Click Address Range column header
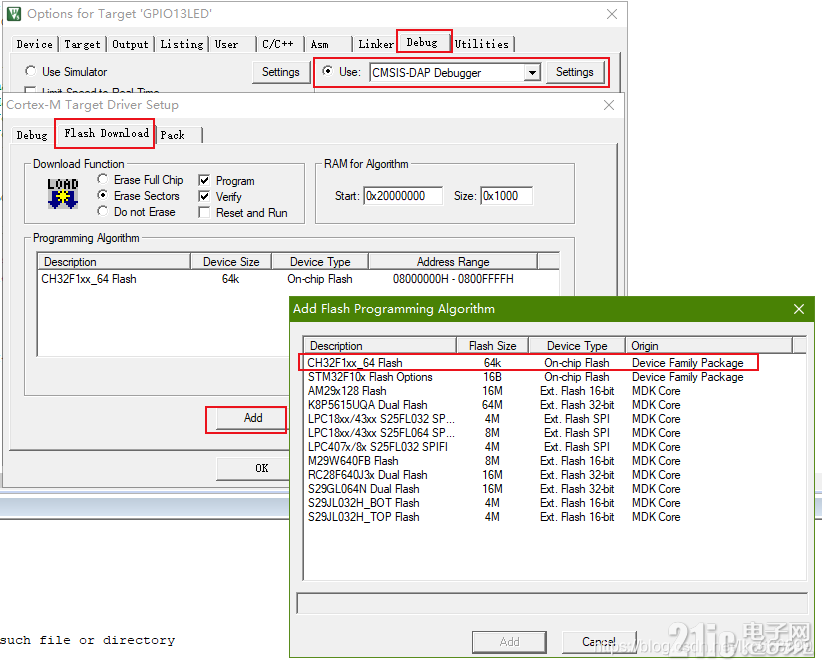 (453, 261)
